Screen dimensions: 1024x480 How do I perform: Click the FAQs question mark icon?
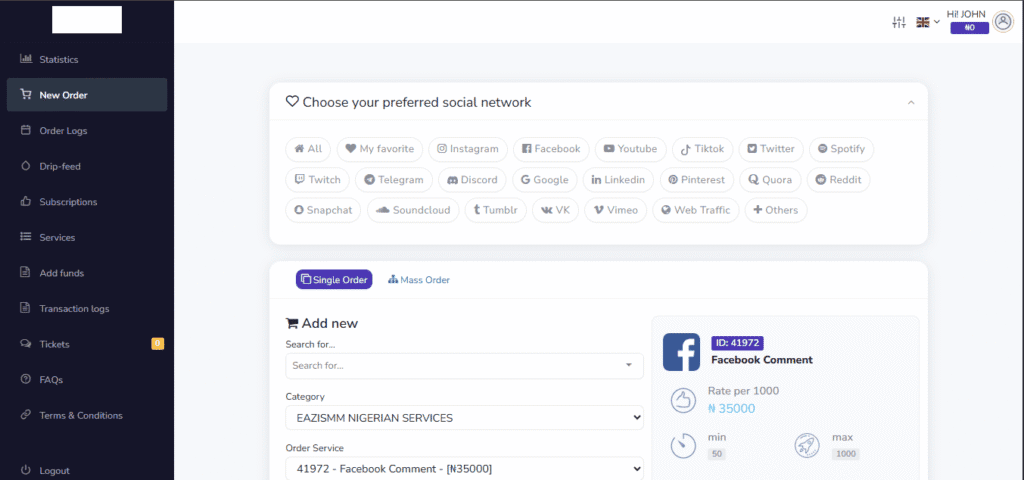pyautogui.click(x=26, y=379)
